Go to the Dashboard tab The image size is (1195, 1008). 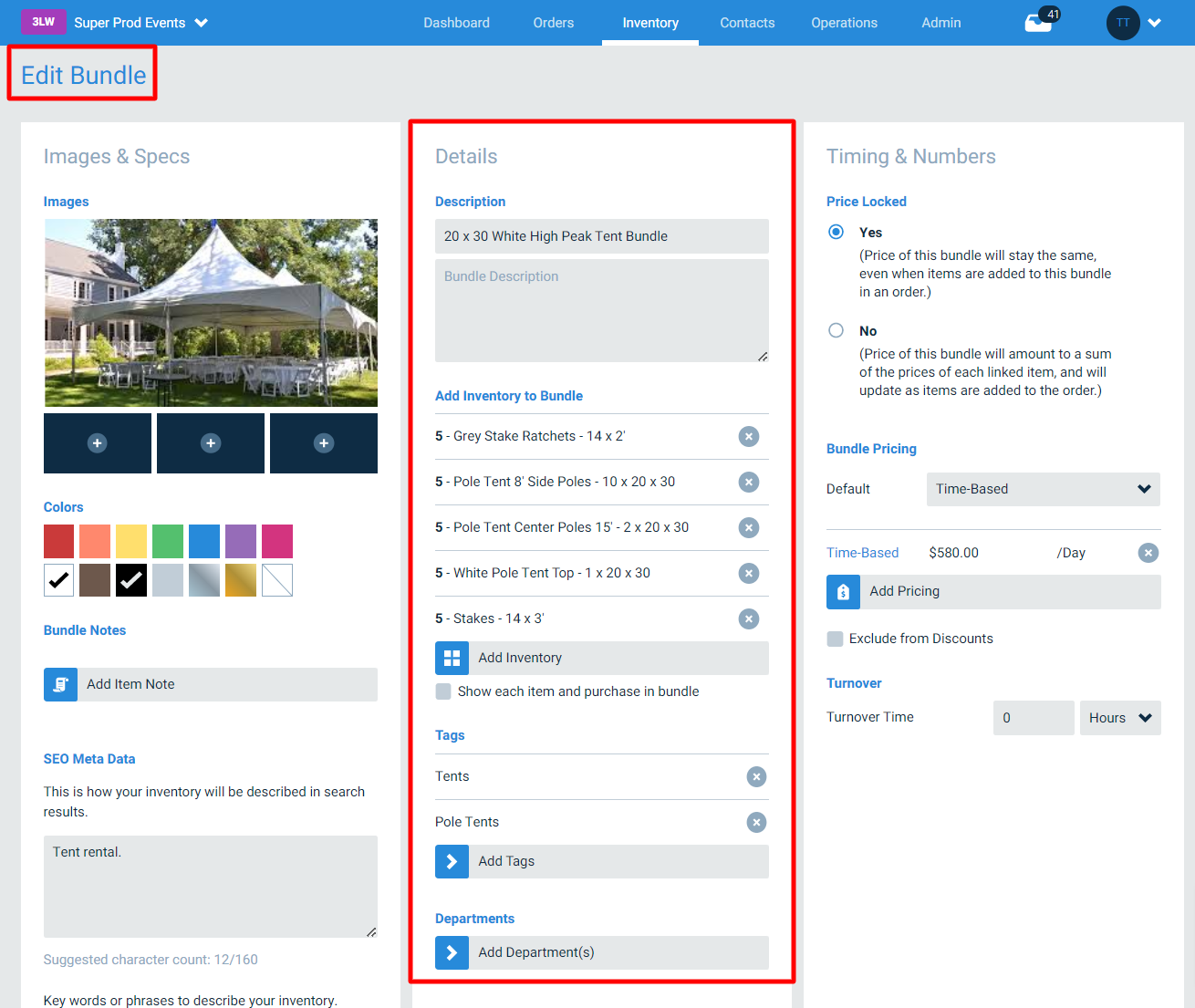tap(456, 23)
